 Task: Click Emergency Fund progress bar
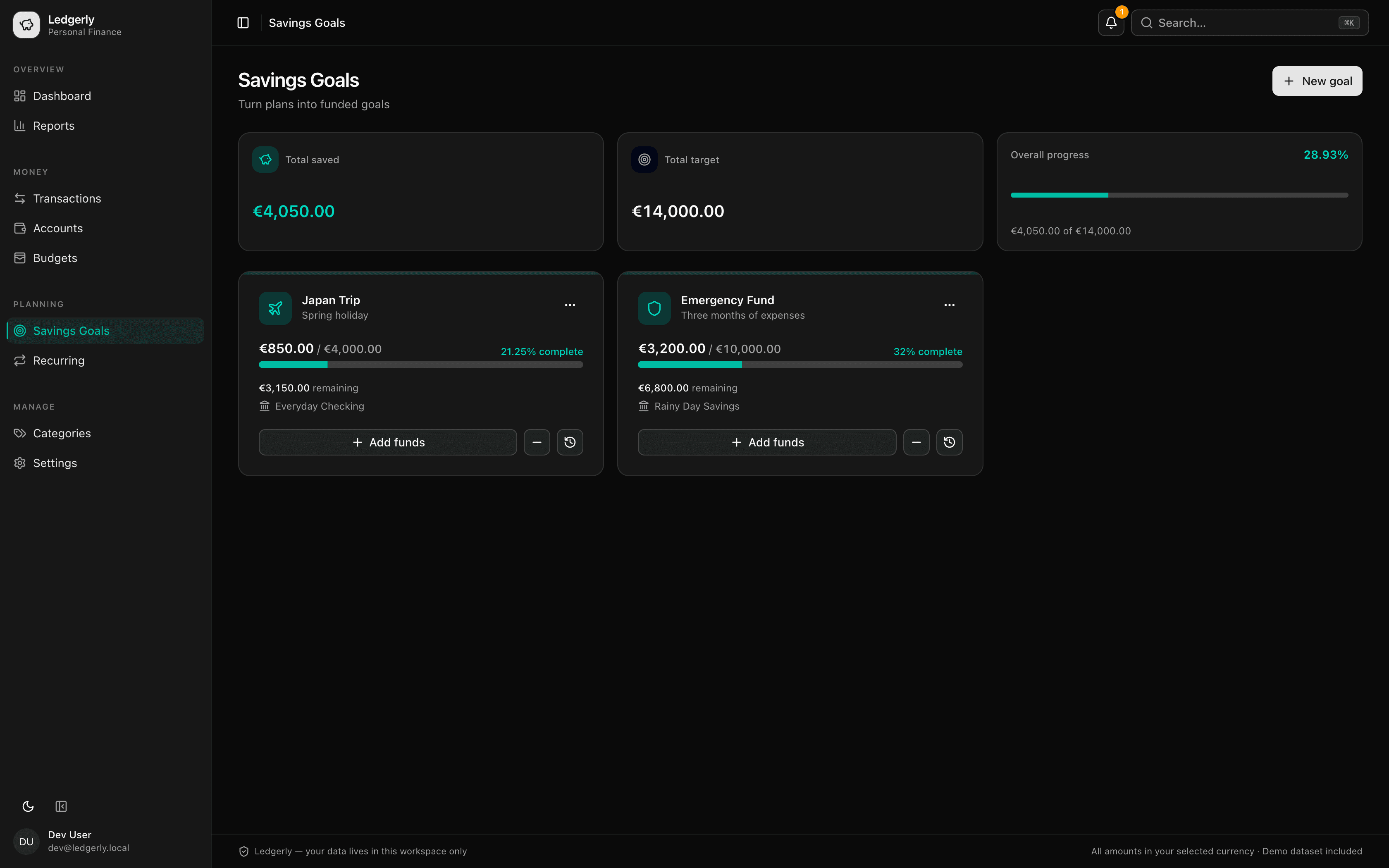(x=800, y=365)
